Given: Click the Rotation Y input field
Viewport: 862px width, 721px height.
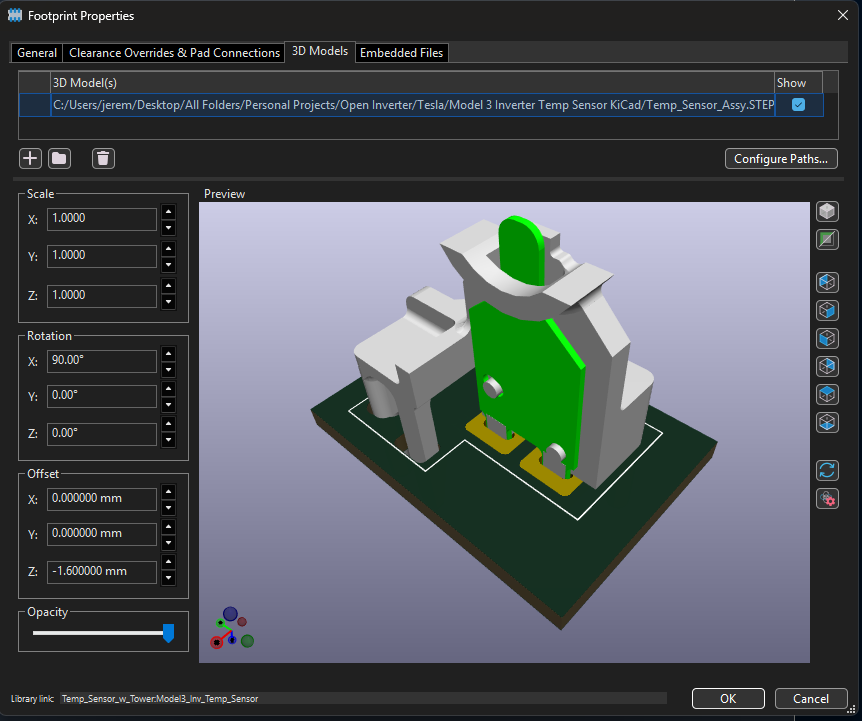Looking at the screenshot, I should (102, 397).
